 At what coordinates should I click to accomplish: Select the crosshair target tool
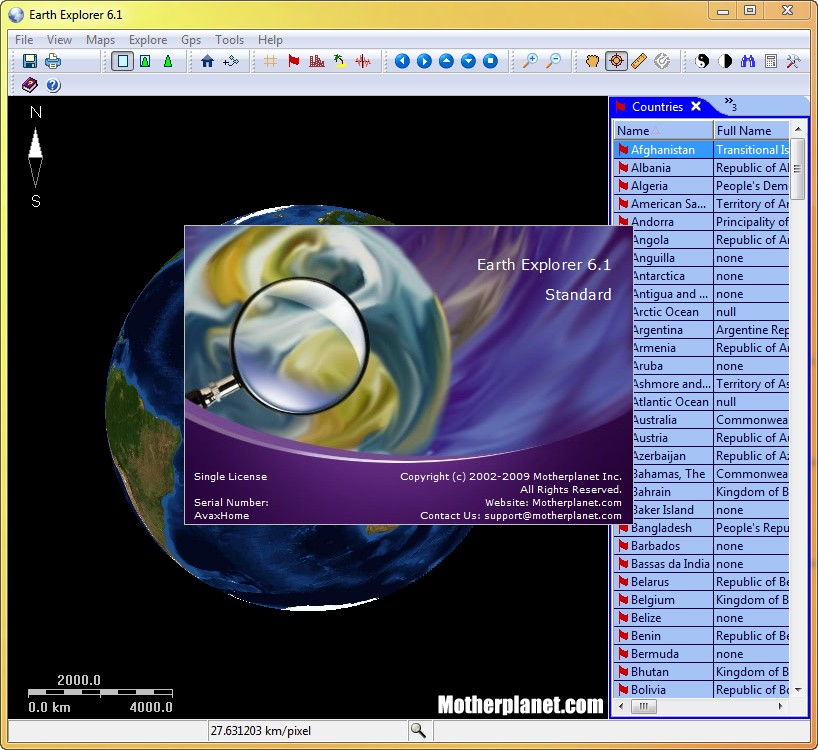pos(616,61)
